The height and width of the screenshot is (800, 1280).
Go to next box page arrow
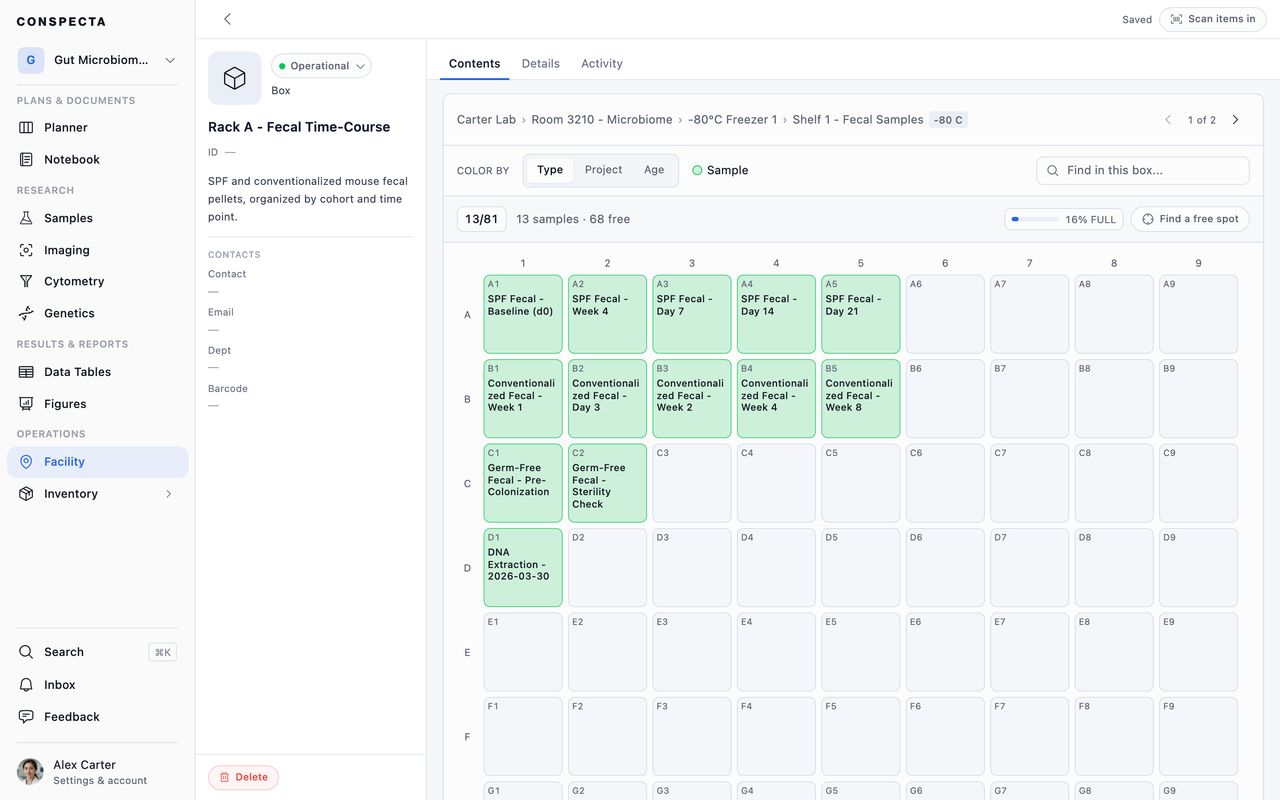pyautogui.click(x=1236, y=120)
